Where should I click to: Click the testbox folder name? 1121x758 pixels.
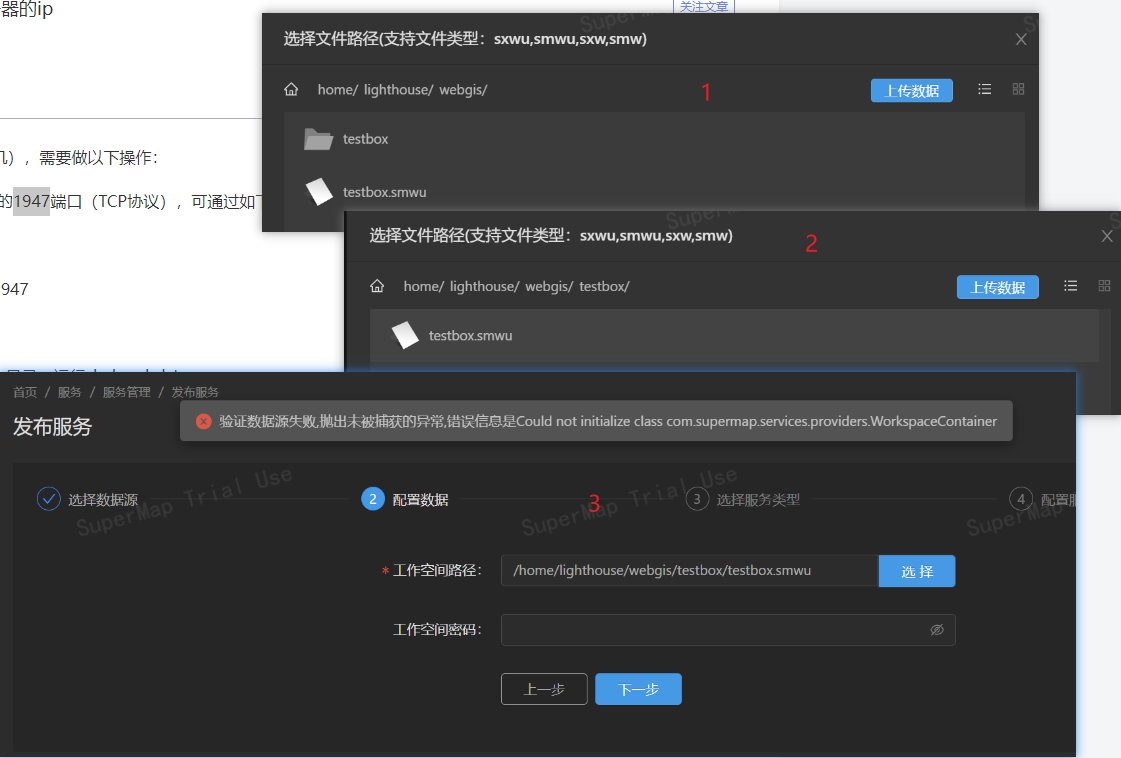point(365,139)
